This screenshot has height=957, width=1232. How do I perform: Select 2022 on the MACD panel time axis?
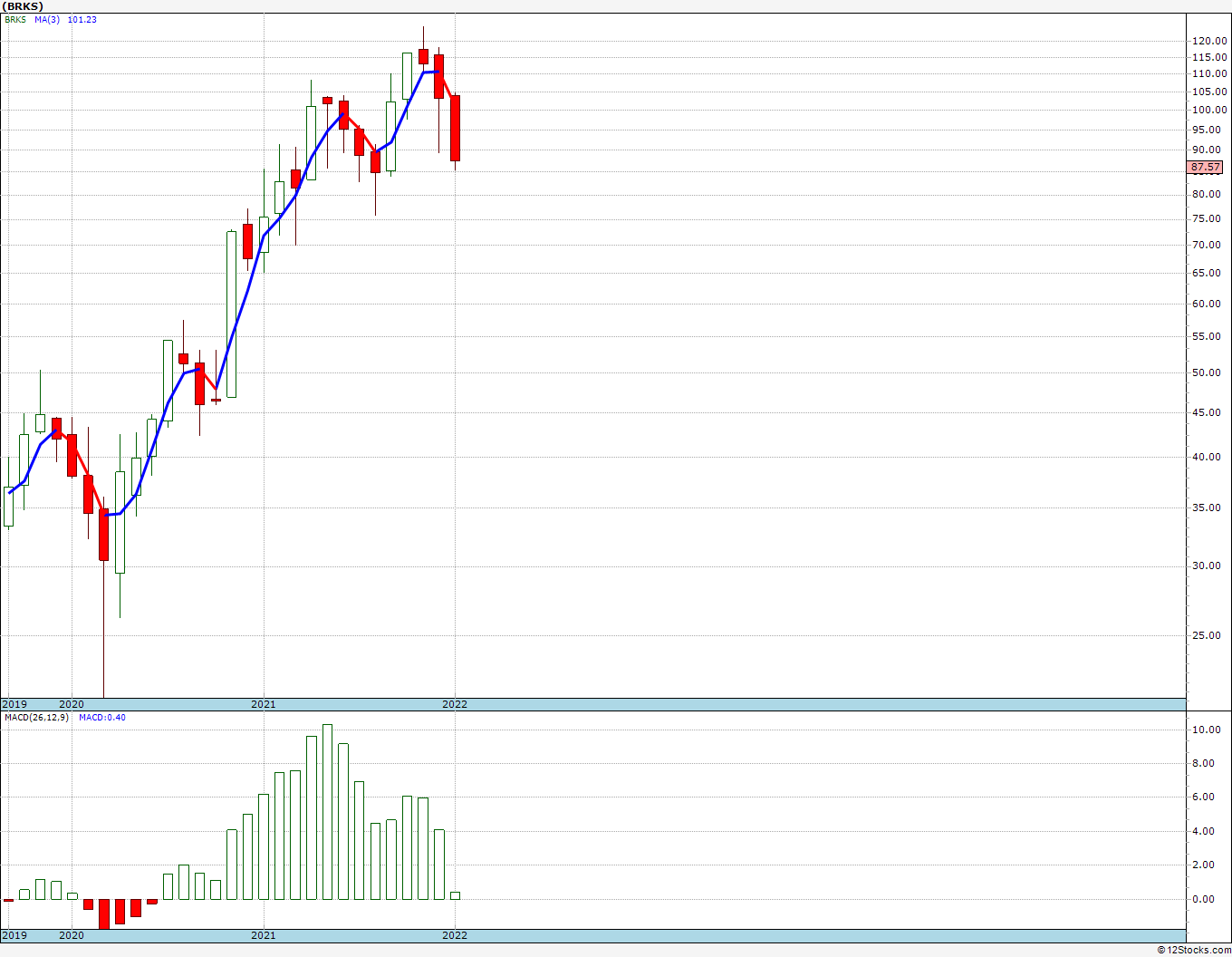click(455, 935)
